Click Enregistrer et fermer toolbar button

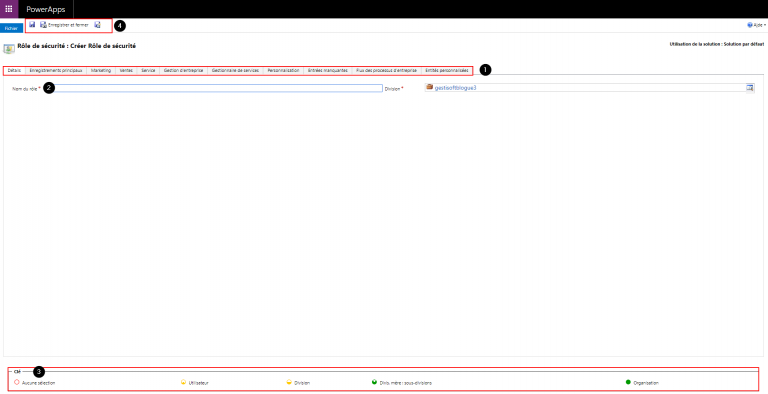pyautogui.click(x=65, y=25)
